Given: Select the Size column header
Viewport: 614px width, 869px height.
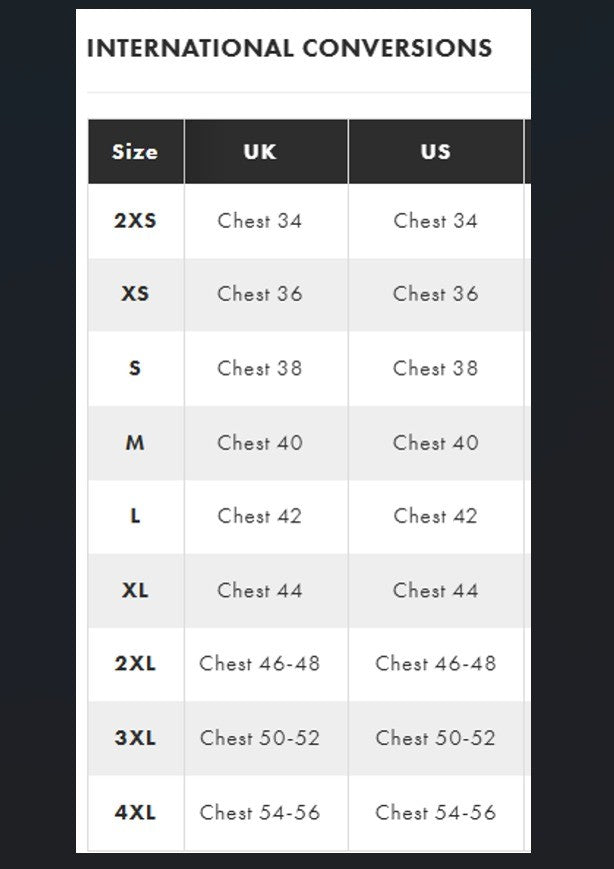Looking at the screenshot, I should [135, 152].
